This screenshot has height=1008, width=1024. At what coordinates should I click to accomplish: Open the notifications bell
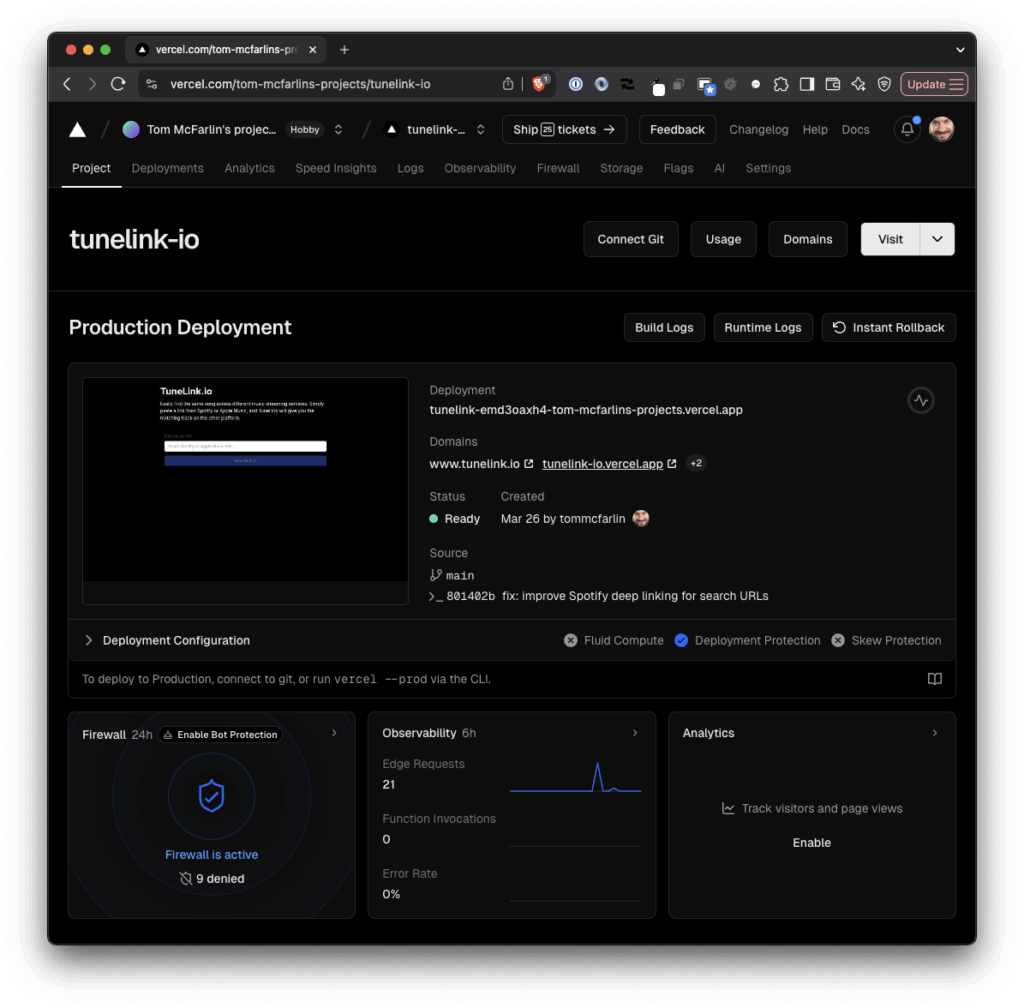click(x=907, y=129)
